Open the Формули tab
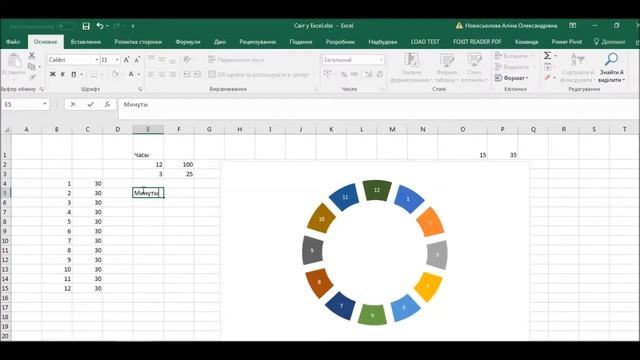 coord(188,42)
